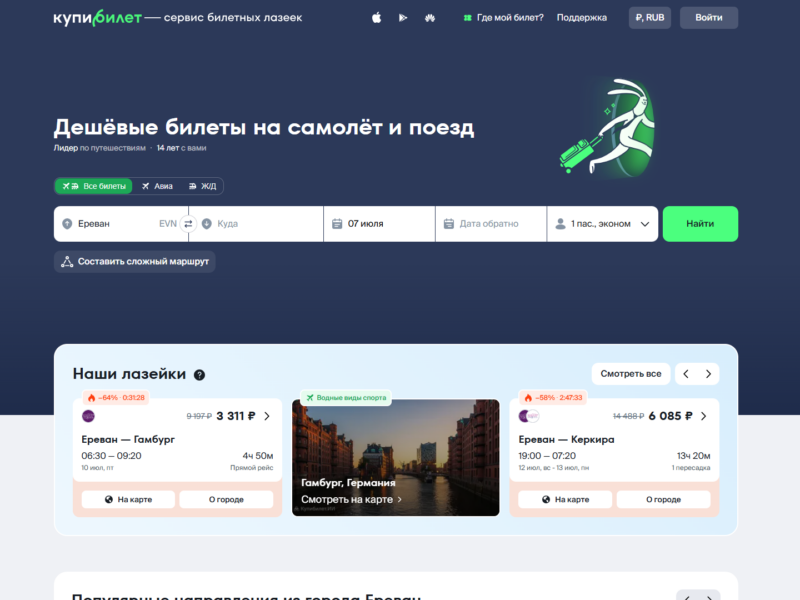This screenshot has width=800, height=600.
Task: Switch to the Ж/Д train tab
Action: click(203, 186)
